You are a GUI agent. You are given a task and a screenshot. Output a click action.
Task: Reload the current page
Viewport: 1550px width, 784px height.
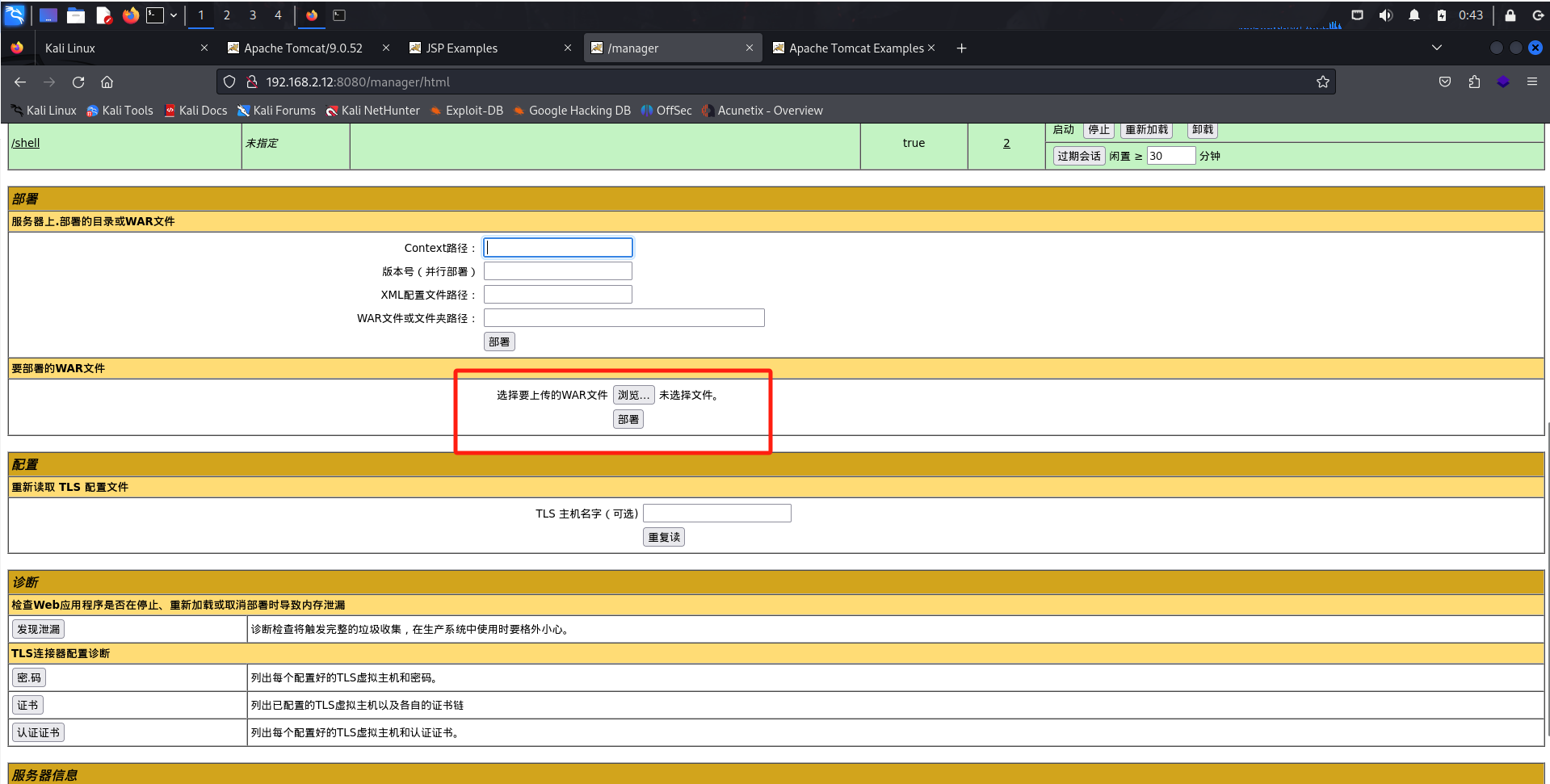pos(78,82)
